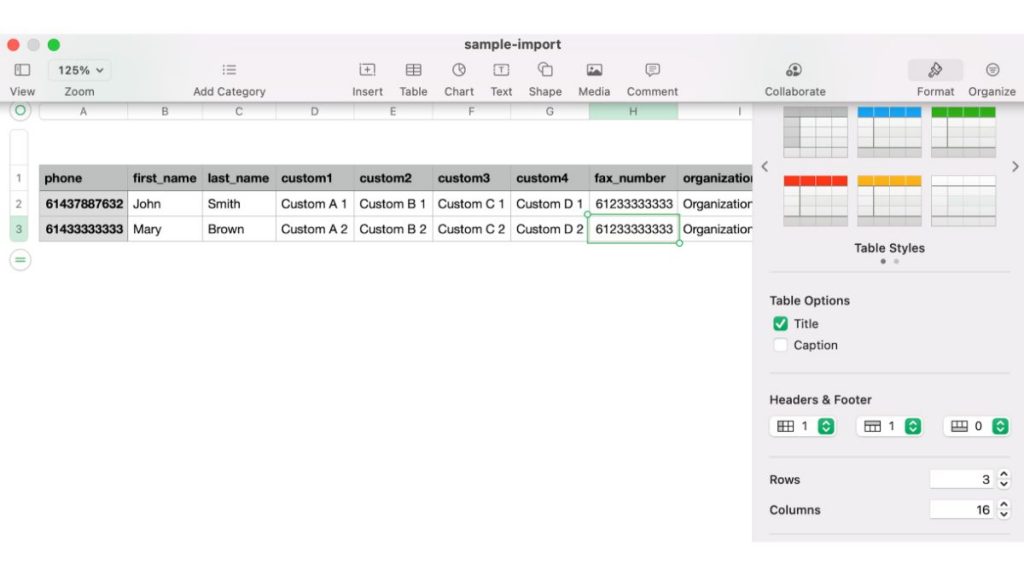Screen dimensions: 1024x576
Task: Enable the Caption checkbox
Action: pos(780,345)
